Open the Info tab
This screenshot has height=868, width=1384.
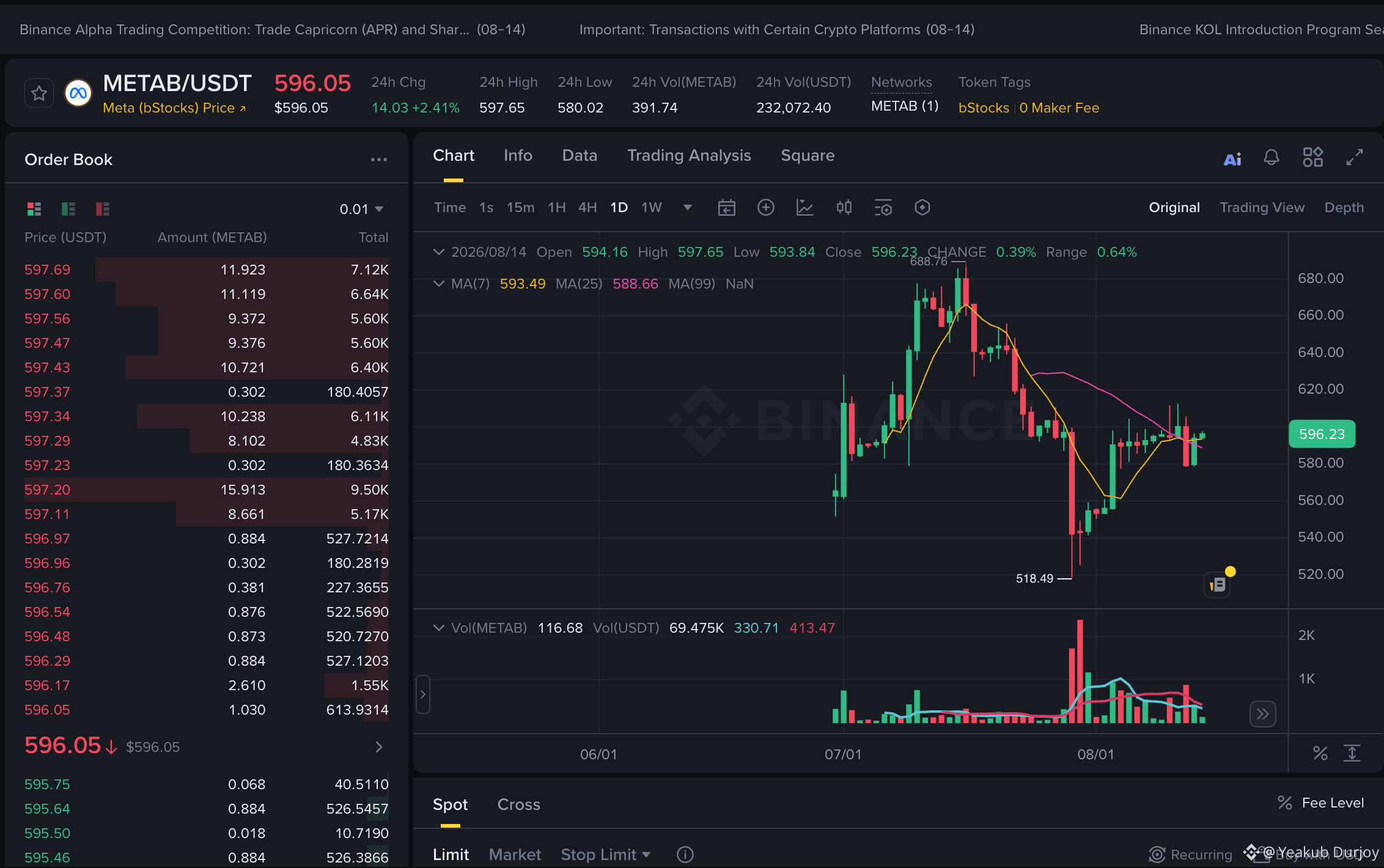(518, 156)
